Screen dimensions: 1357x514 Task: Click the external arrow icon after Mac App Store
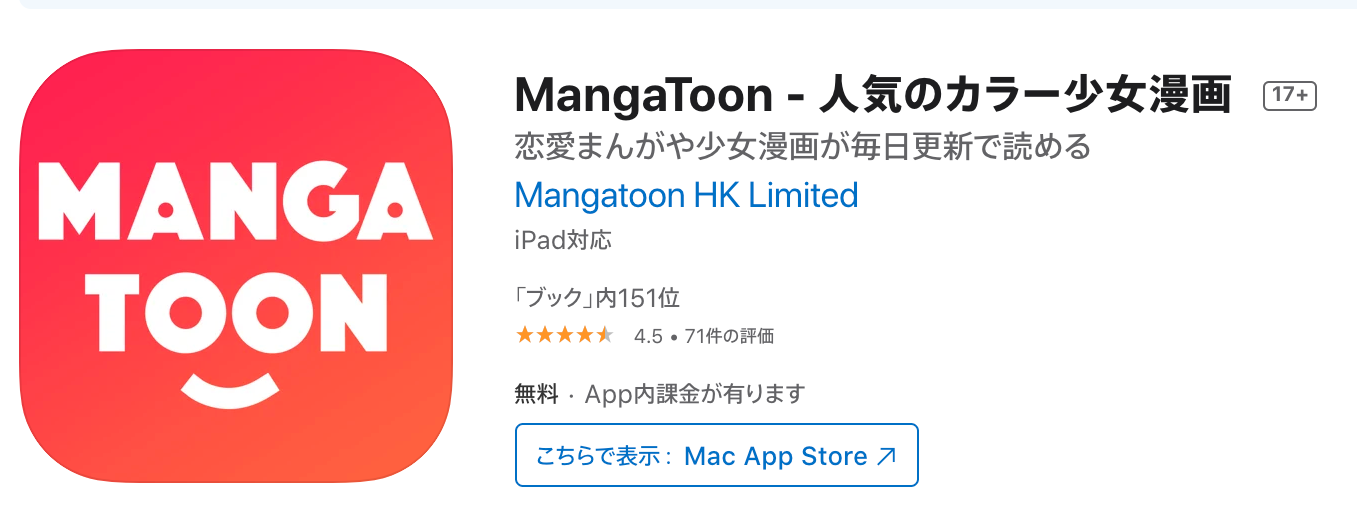886,457
